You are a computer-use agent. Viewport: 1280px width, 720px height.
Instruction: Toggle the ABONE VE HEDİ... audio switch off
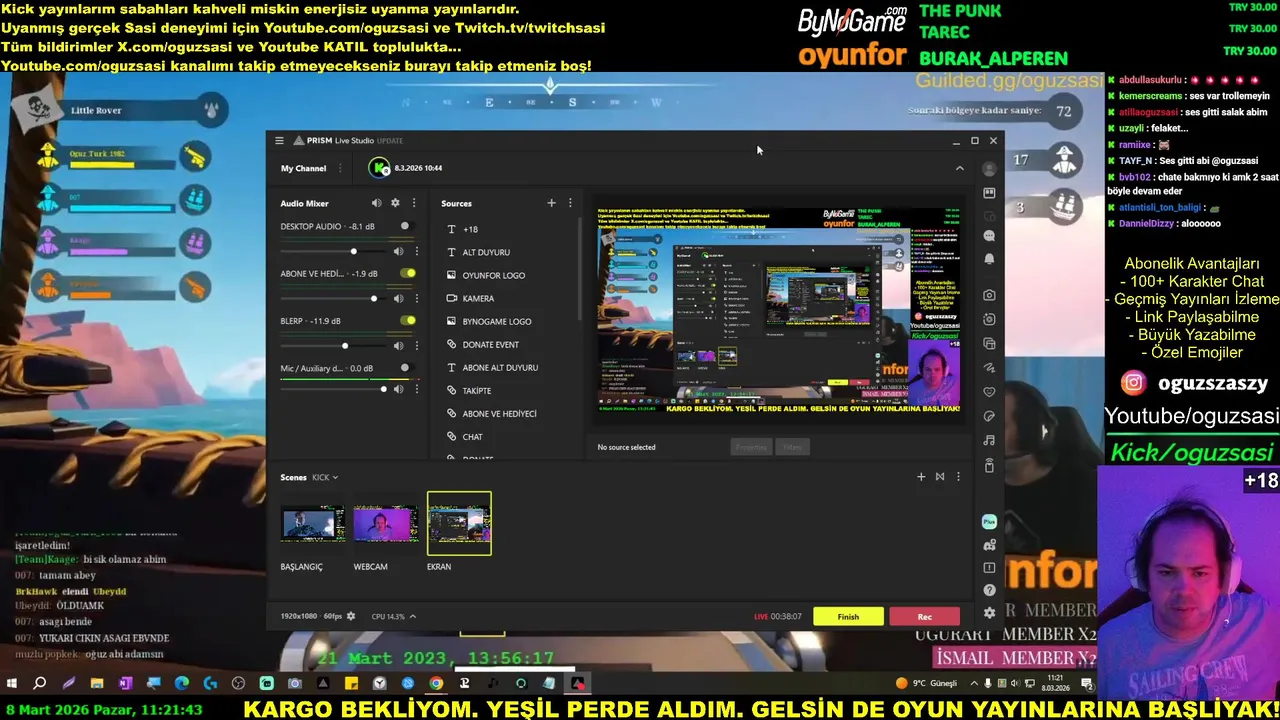pyautogui.click(x=408, y=273)
